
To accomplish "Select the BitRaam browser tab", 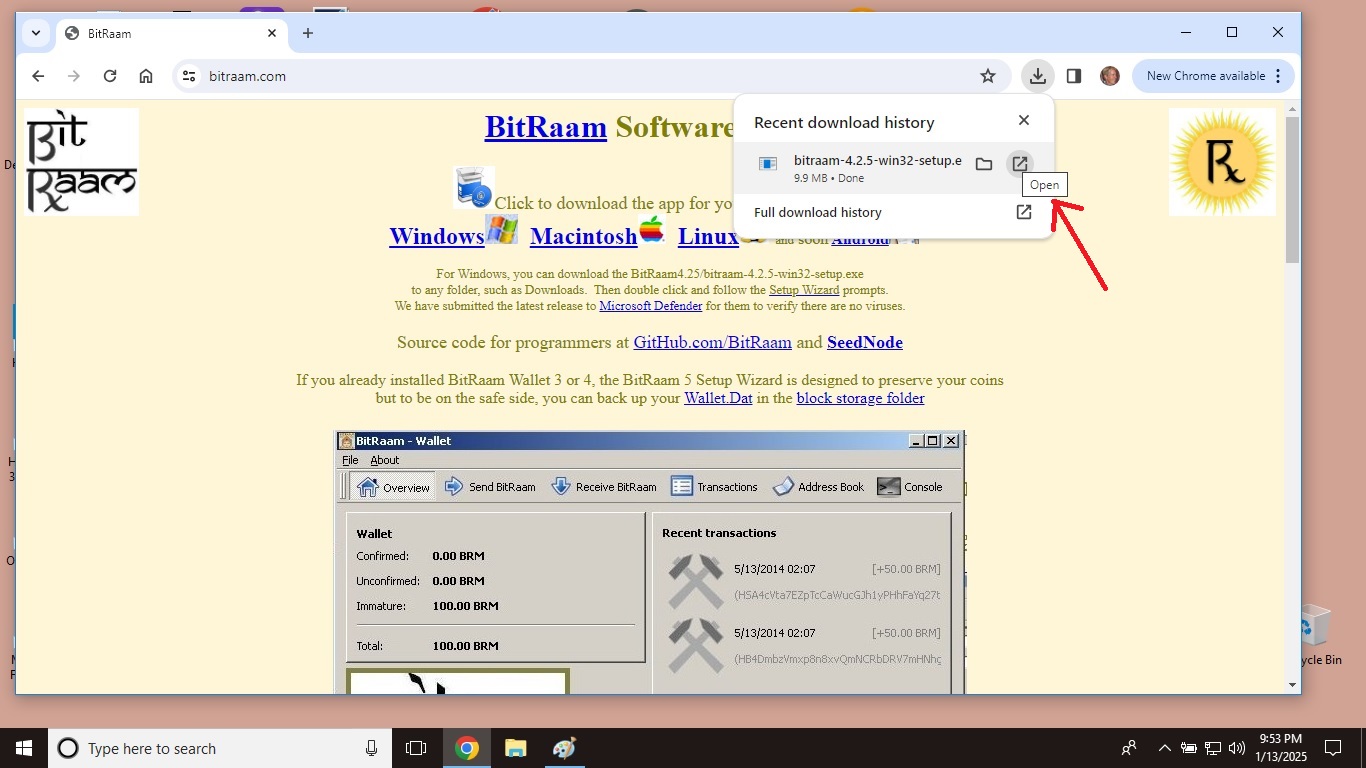I will tap(171, 33).
